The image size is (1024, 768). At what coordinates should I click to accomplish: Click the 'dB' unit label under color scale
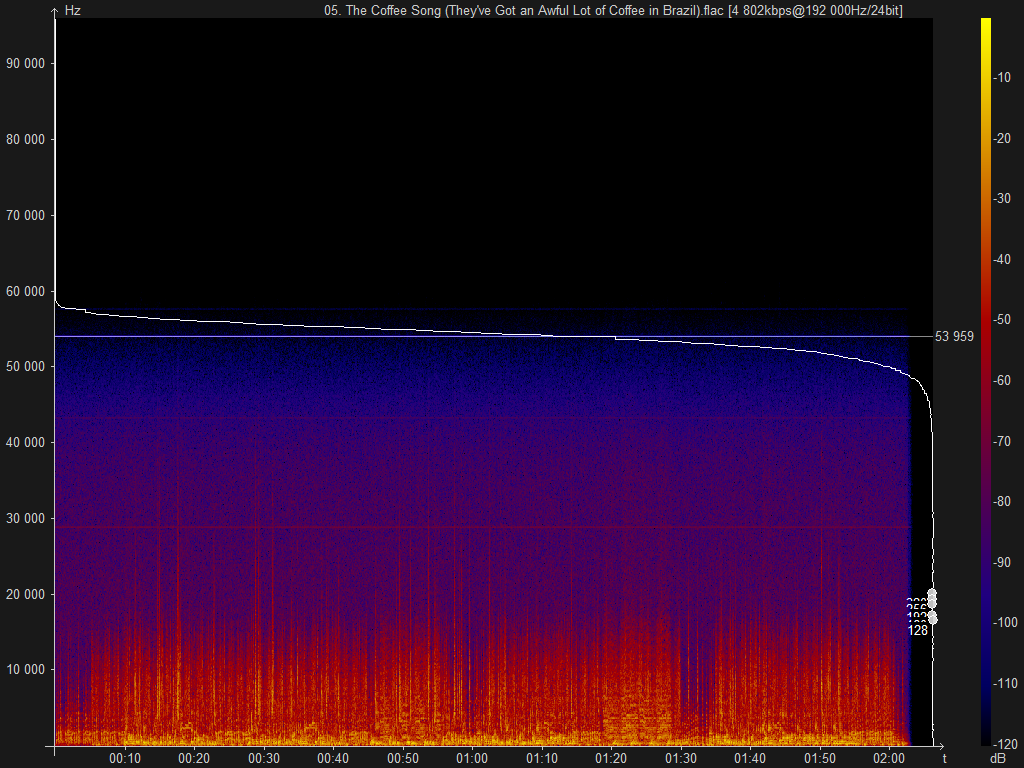[997, 758]
